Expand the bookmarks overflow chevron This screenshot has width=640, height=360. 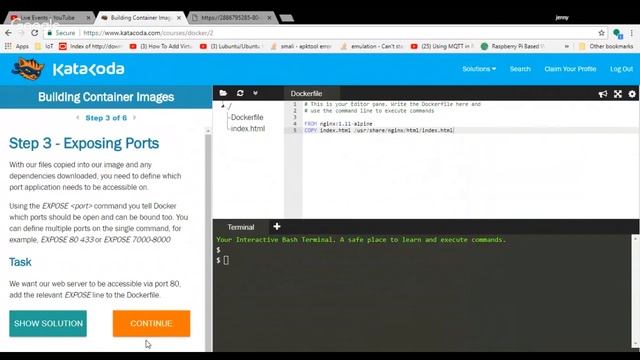coord(567,46)
